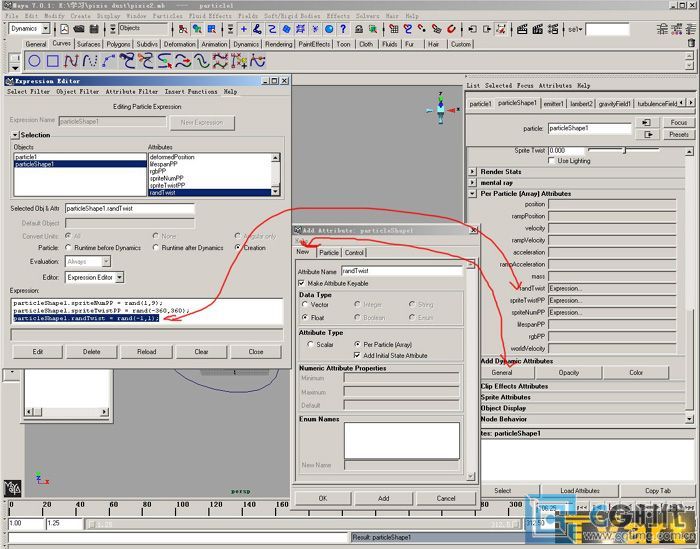Switch to the Particle tab in Add Attribute
The height and width of the screenshot is (549, 700).
pos(329,253)
